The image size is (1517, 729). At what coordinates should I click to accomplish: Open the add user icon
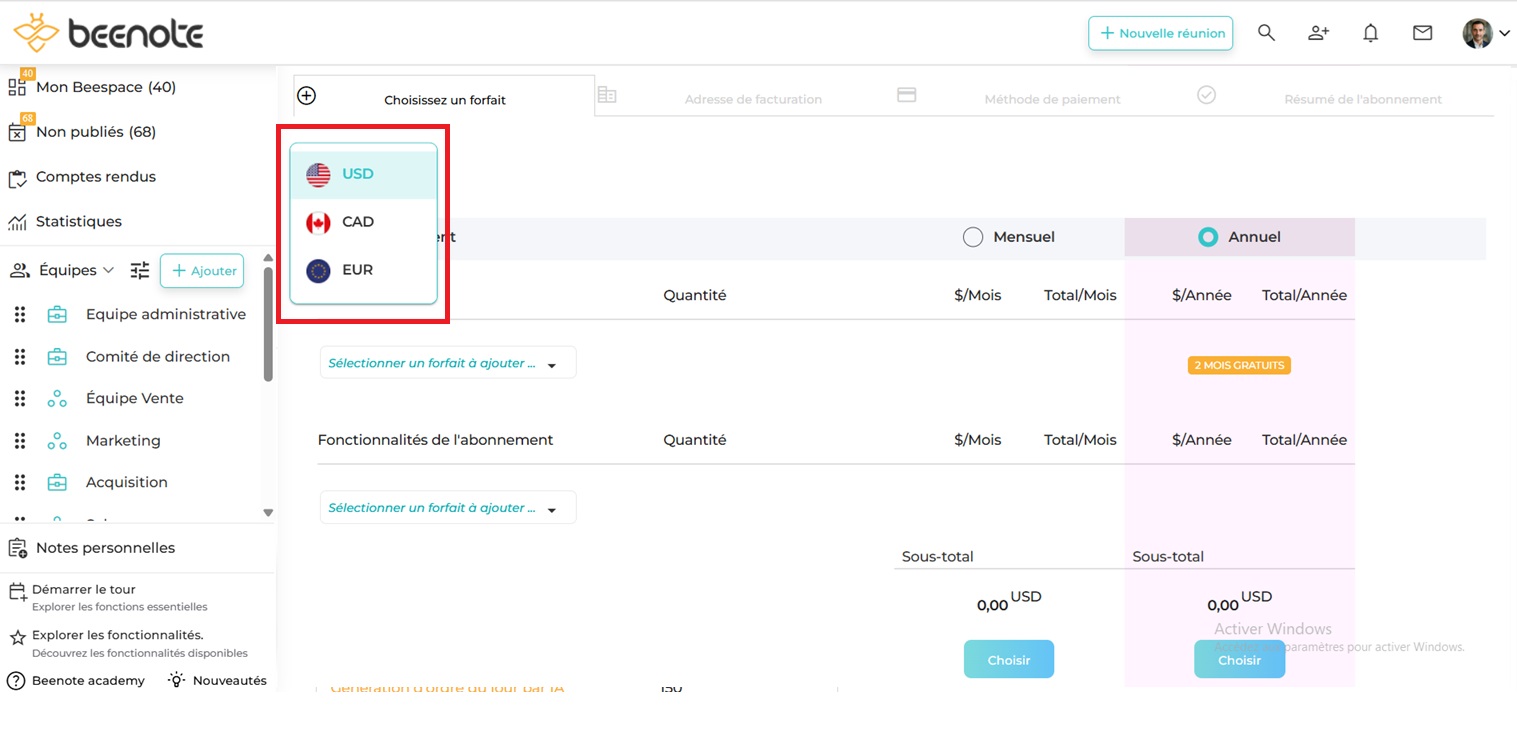pyautogui.click(x=1318, y=33)
